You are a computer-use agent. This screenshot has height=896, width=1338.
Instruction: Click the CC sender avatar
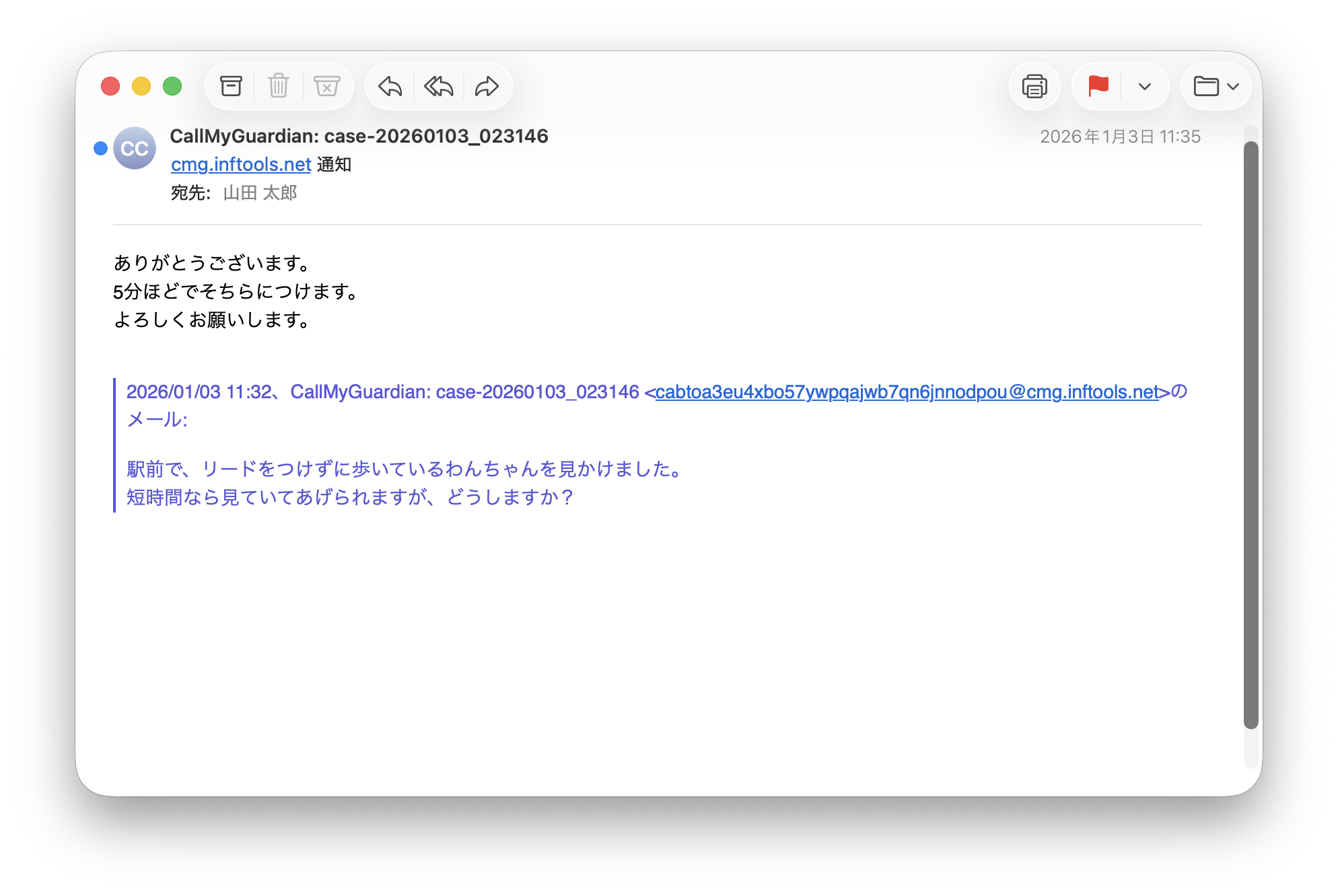tap(135, 148)
